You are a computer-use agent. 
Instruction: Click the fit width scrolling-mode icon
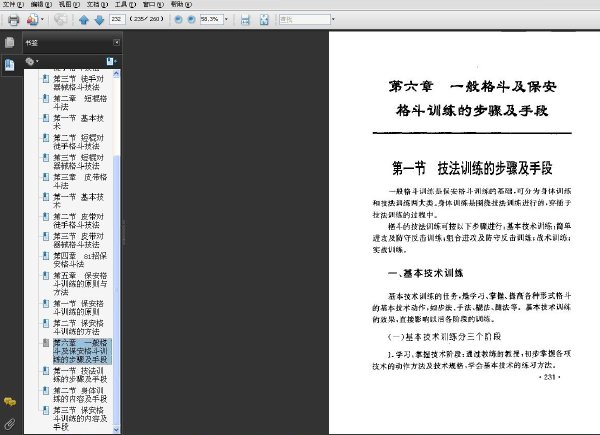click(x=245, y=20)
